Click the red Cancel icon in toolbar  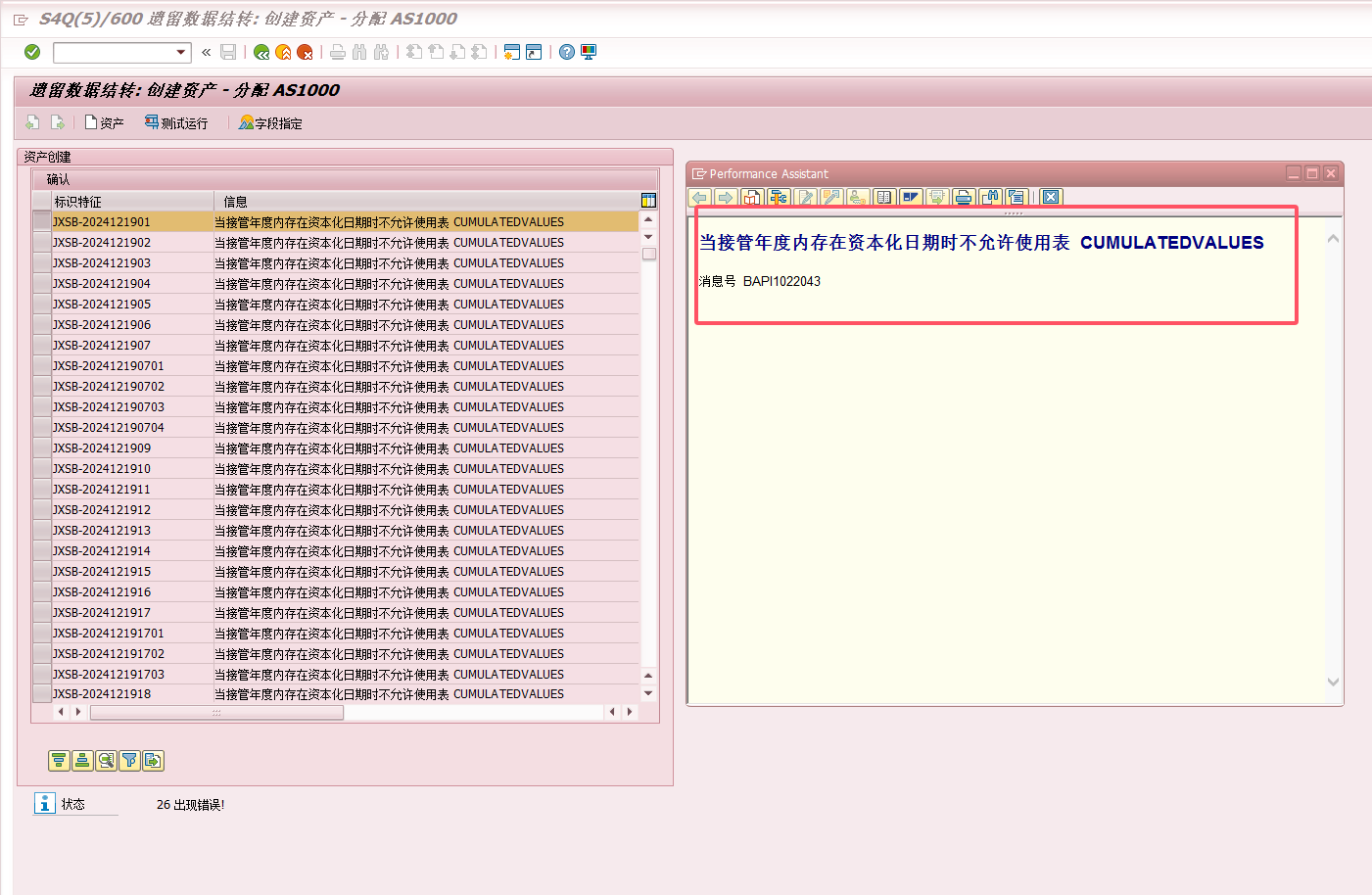click(305, 52)
